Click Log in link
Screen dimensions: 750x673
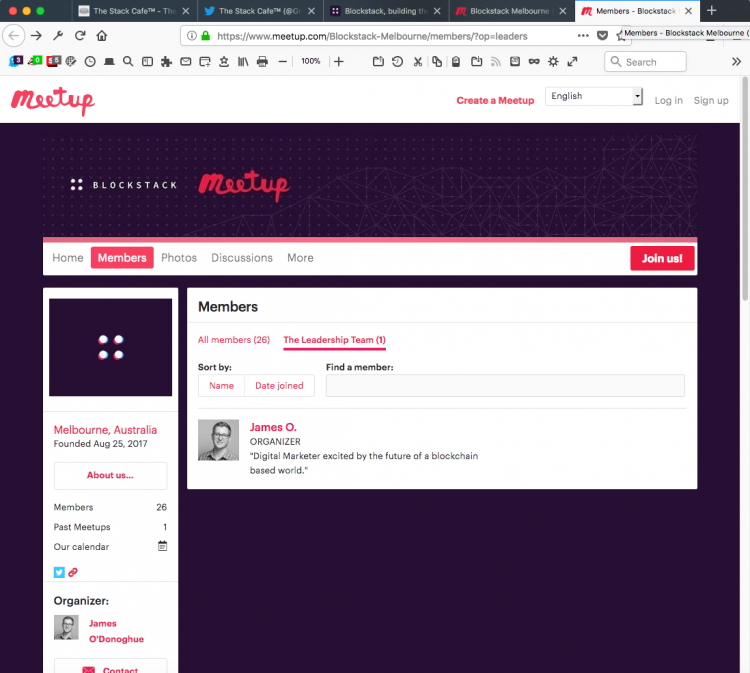tap(668, 100)
